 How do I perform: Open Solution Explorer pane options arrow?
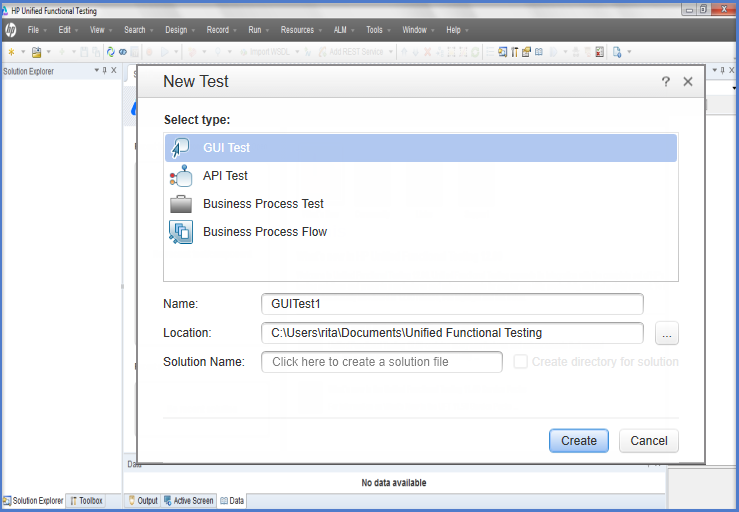pos(97,70)
